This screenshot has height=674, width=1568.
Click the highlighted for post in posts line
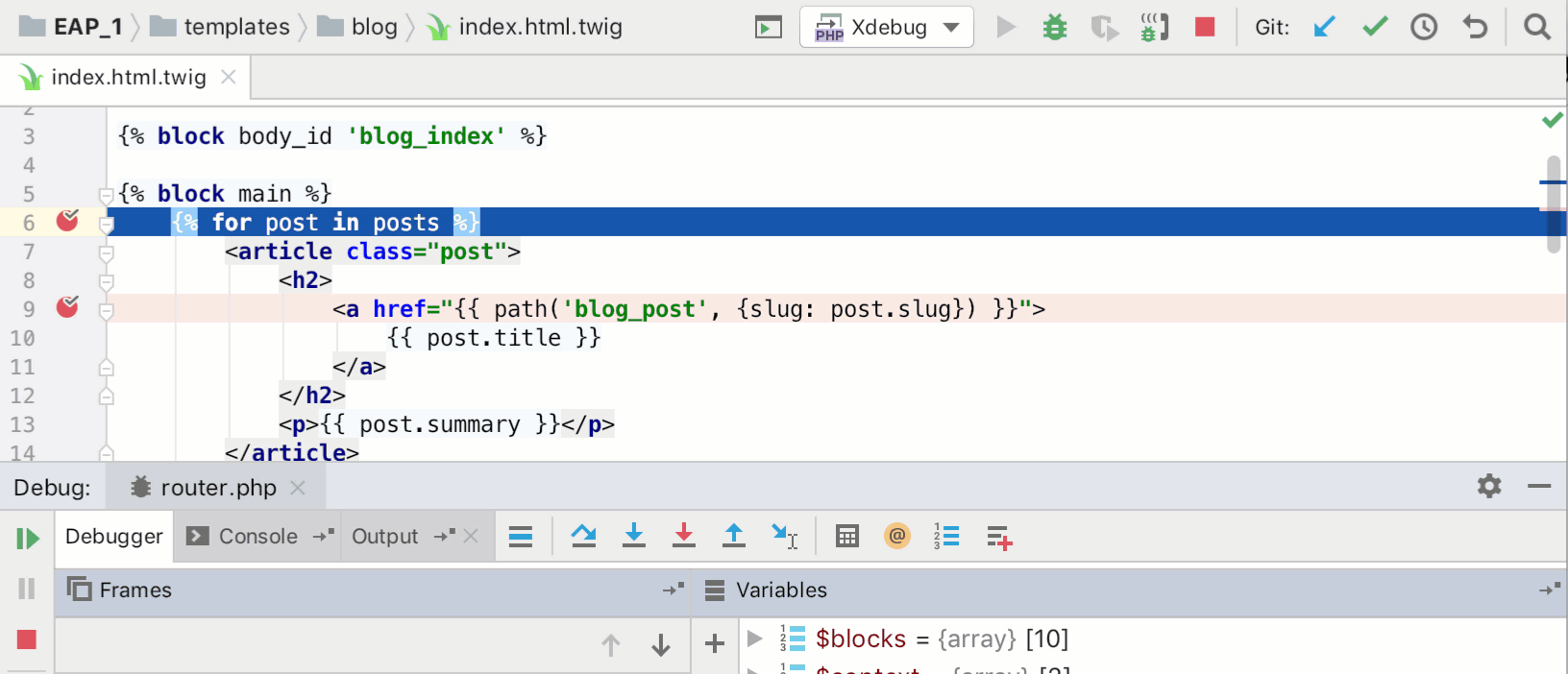tap(837, 222)
